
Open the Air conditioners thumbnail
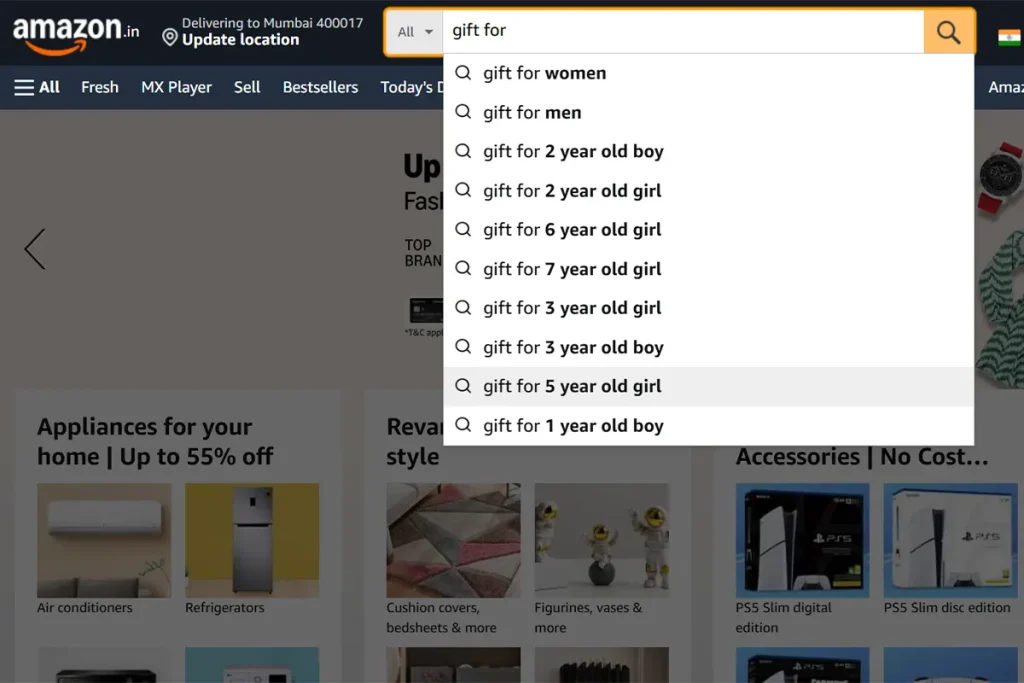click(104, 540)
